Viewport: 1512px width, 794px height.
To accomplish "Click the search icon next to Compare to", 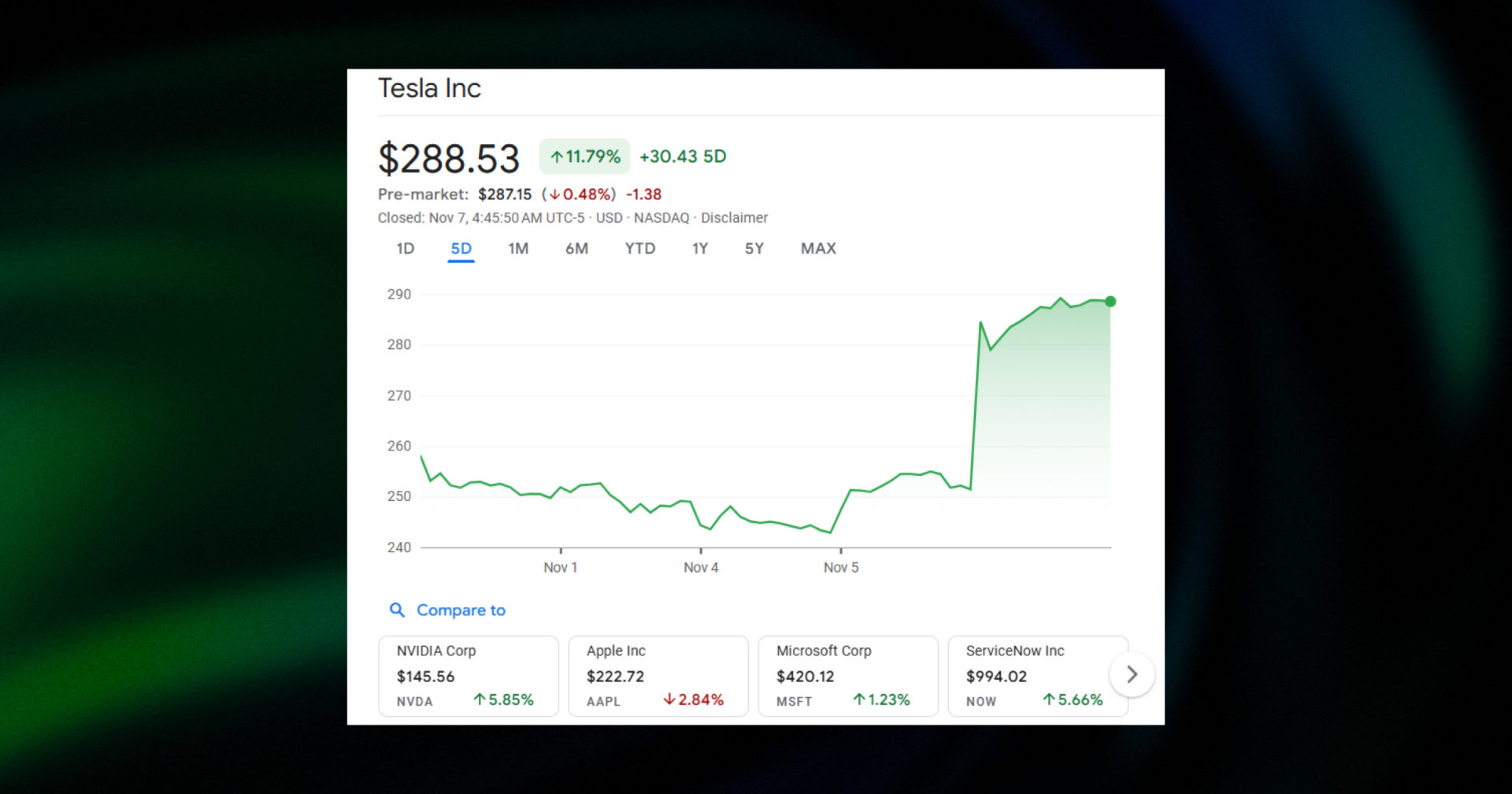I will point(398,610).
